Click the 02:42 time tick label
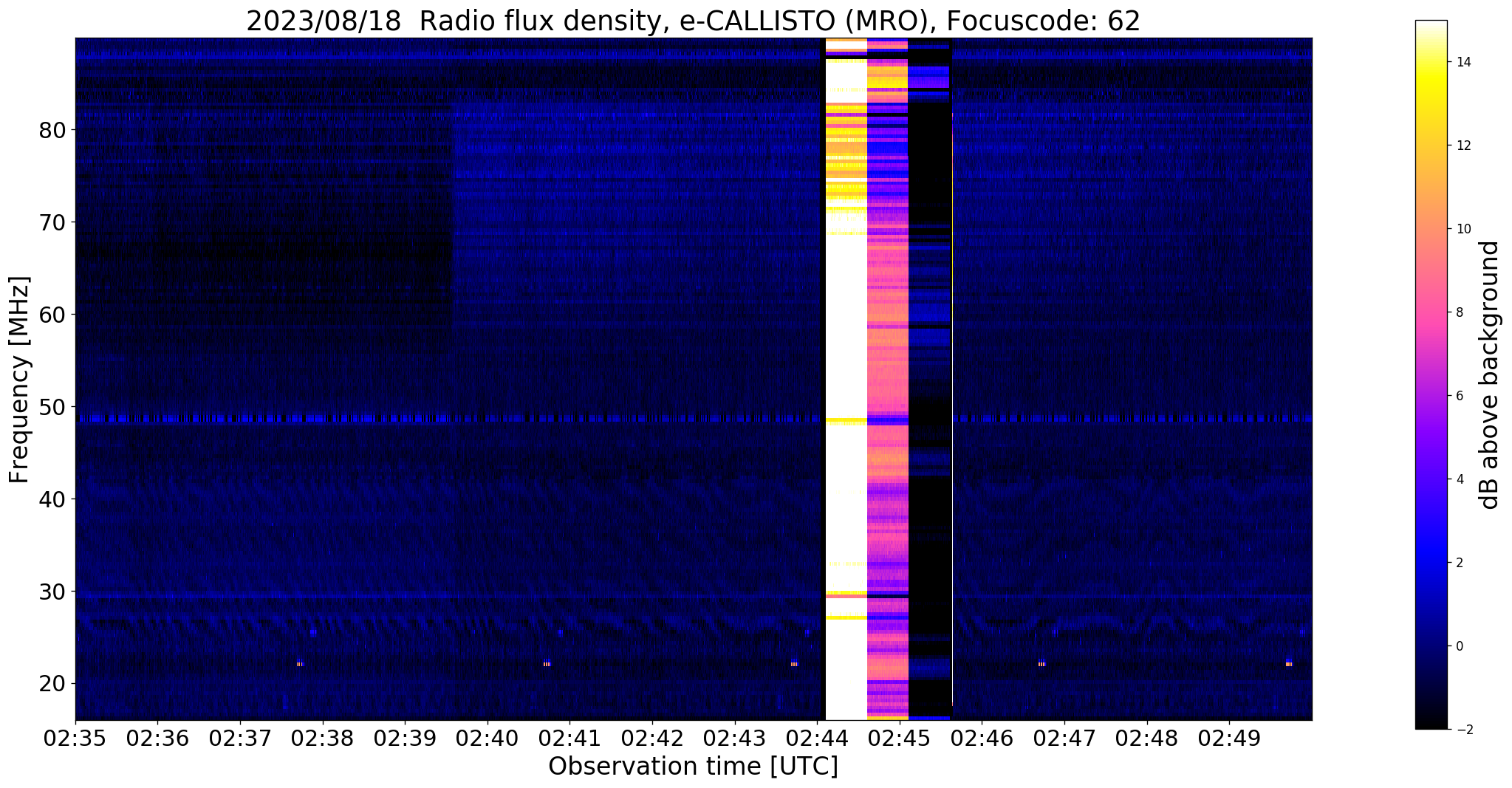1512x788 pixels. pos(652,737)
